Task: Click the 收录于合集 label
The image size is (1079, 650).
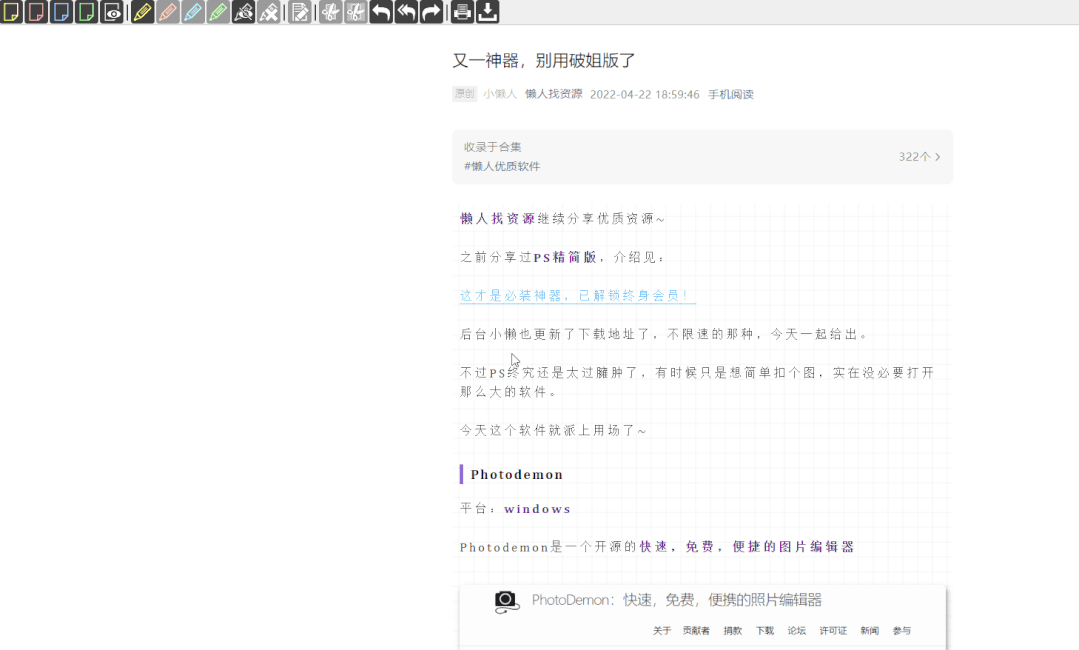Action: pos(492,147)
